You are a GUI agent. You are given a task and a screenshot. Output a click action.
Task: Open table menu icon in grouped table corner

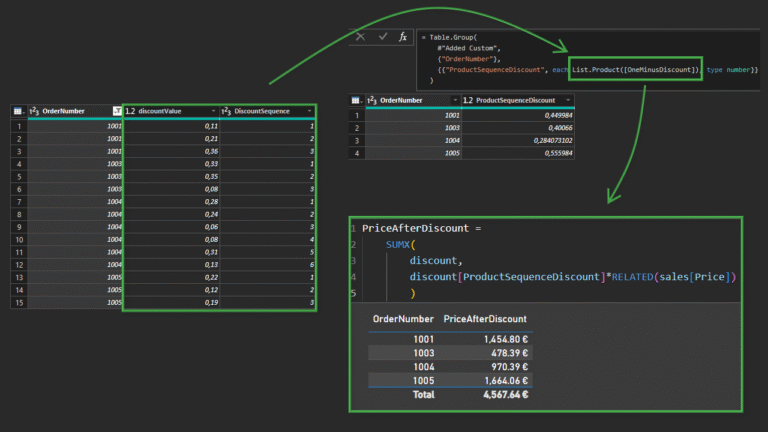(x=357, y=100)
